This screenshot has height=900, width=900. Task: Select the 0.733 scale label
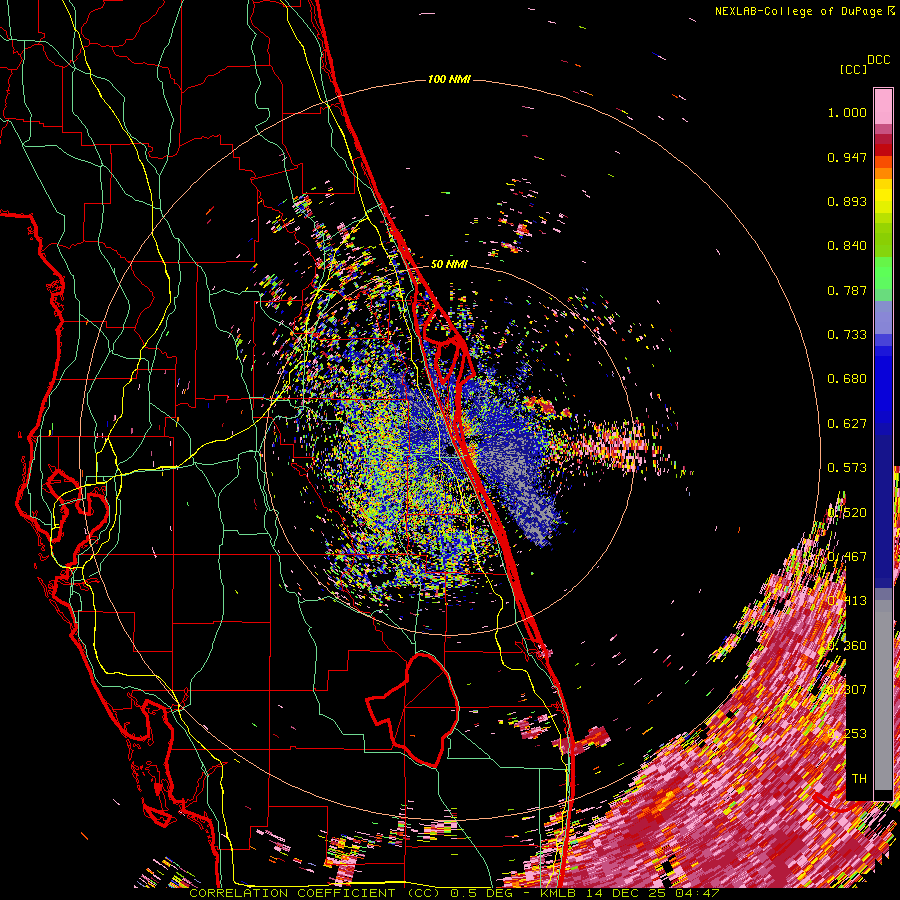point(847,335)
